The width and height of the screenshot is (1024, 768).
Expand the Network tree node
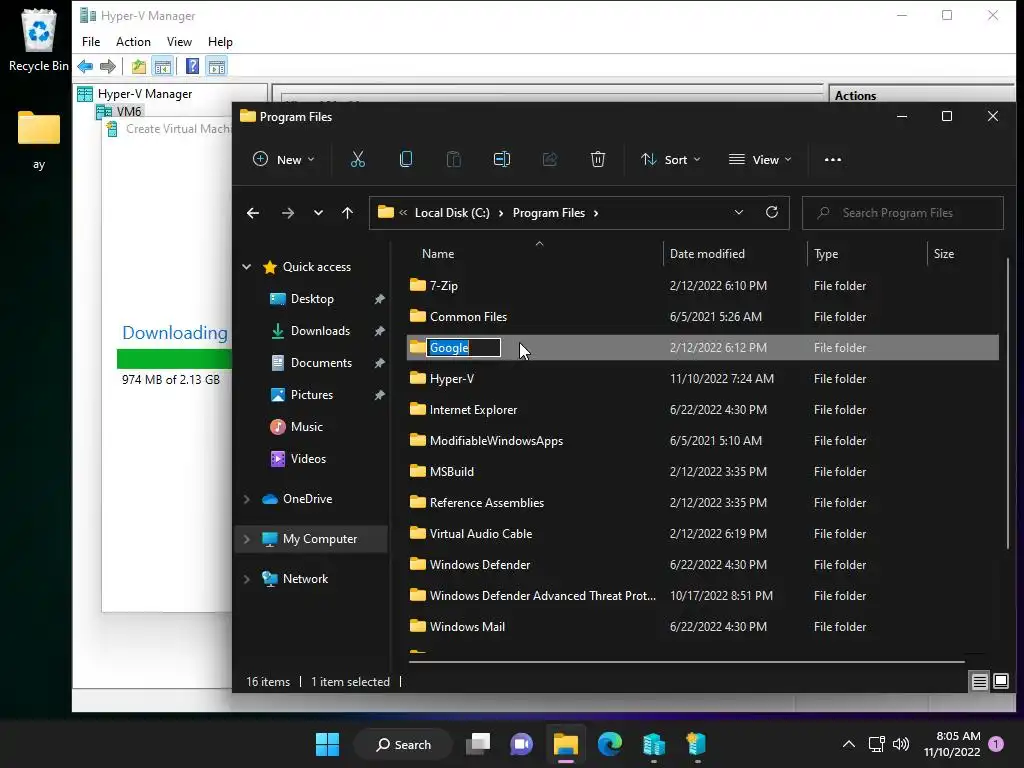pyautogui.click(x=247, y=579)
